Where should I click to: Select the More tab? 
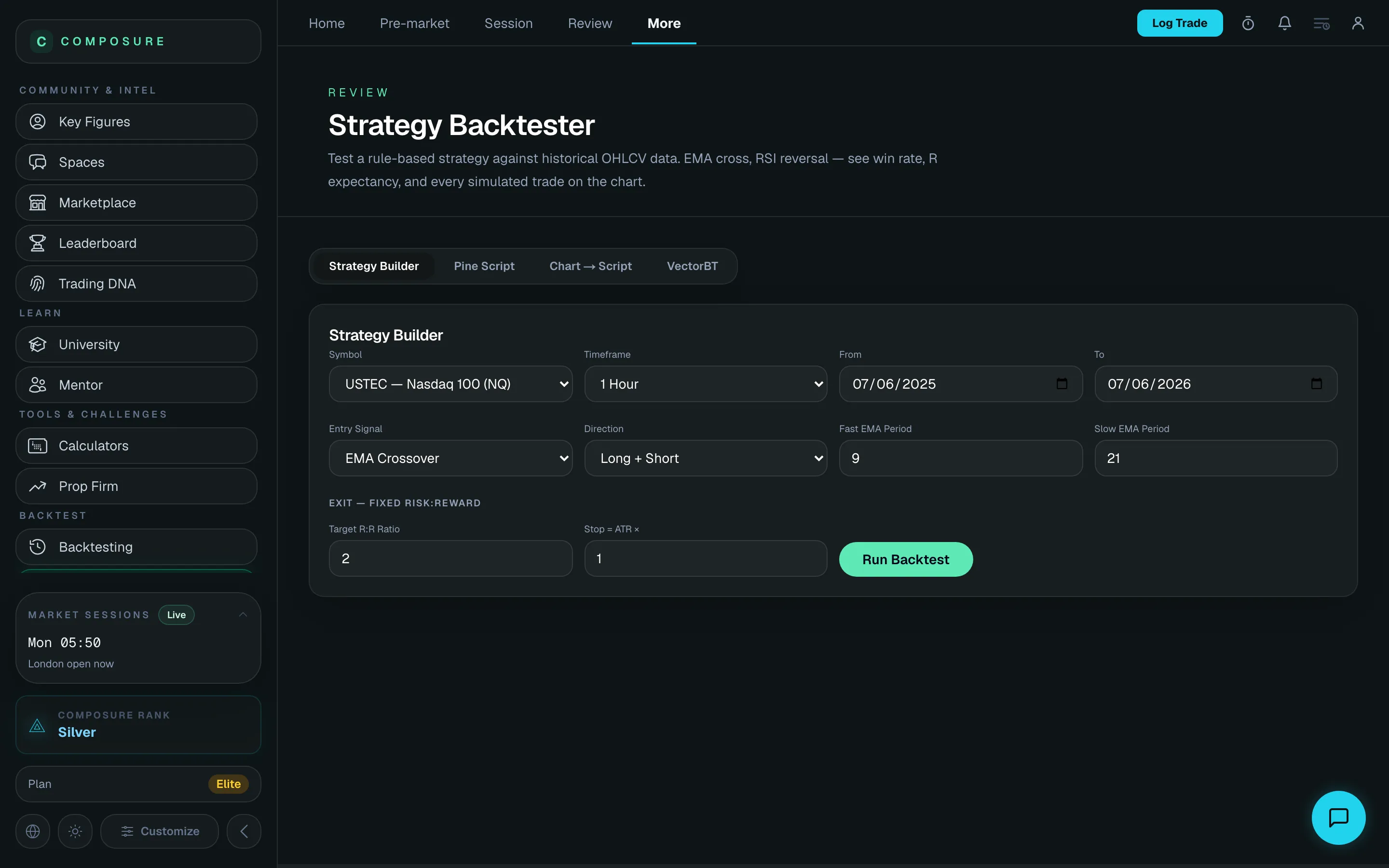pyautogui.click(x=664, y=24)
